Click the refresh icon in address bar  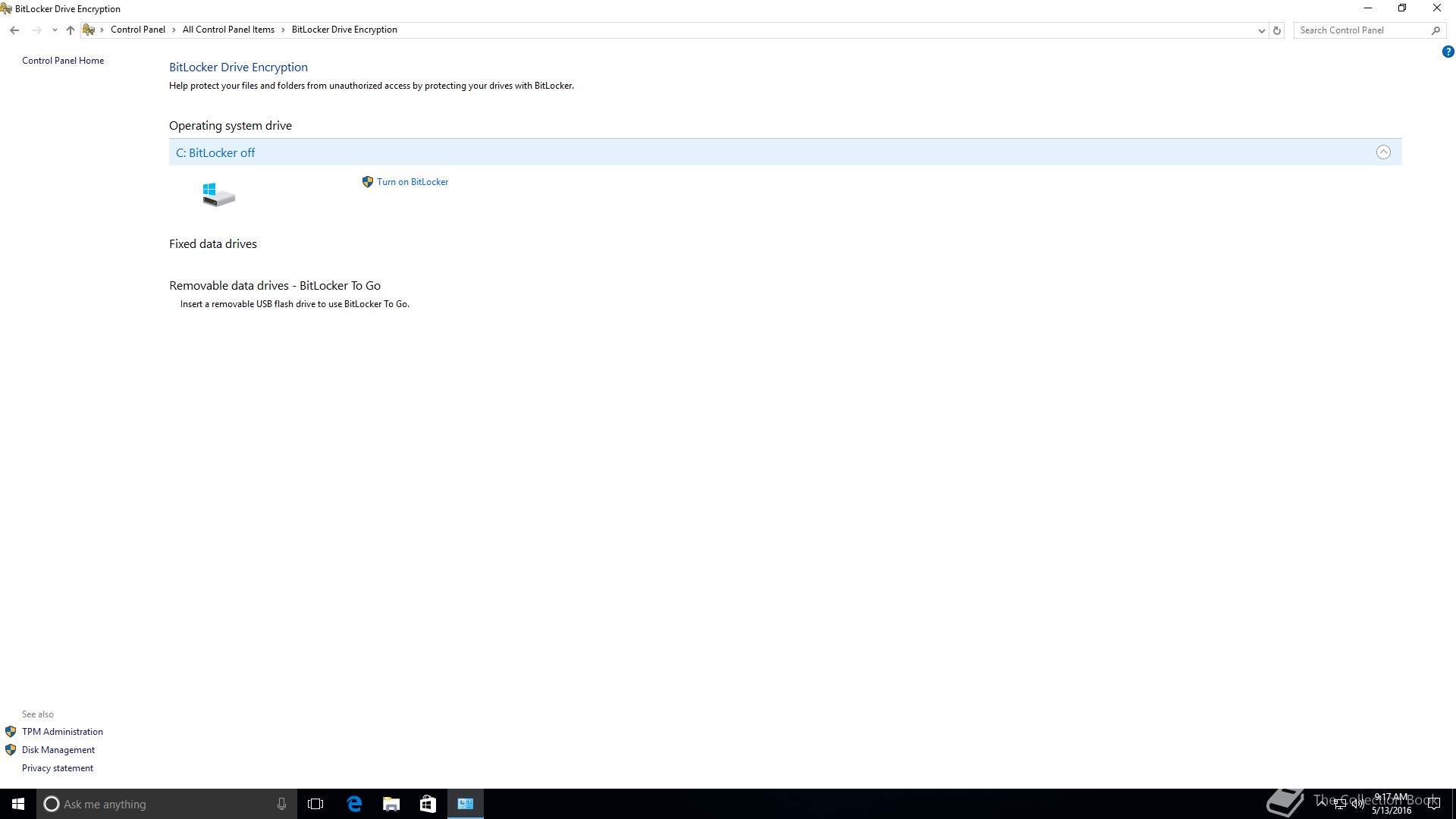[x=1277, y=30]
